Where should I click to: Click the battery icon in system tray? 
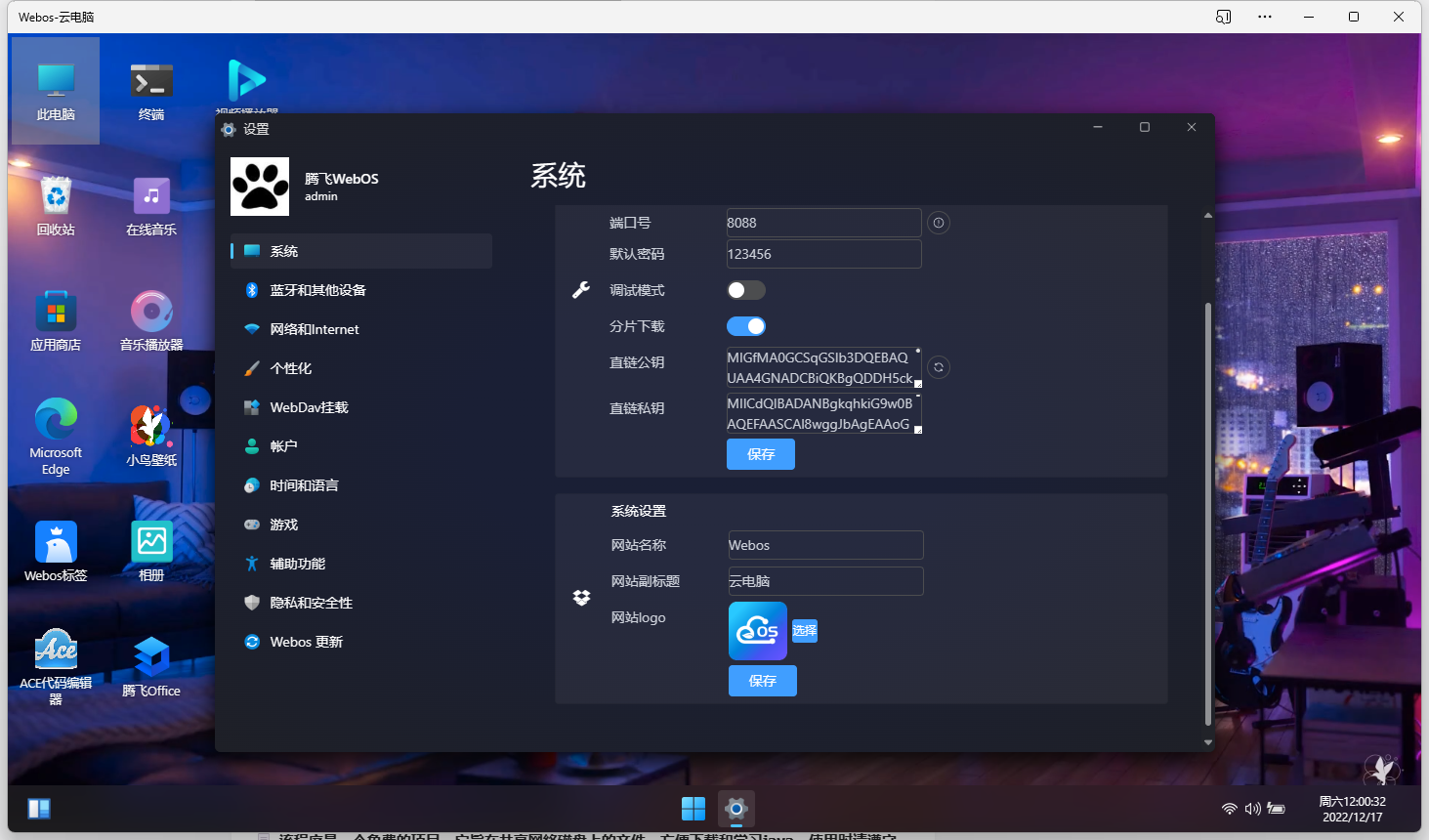click(1277, 809)
